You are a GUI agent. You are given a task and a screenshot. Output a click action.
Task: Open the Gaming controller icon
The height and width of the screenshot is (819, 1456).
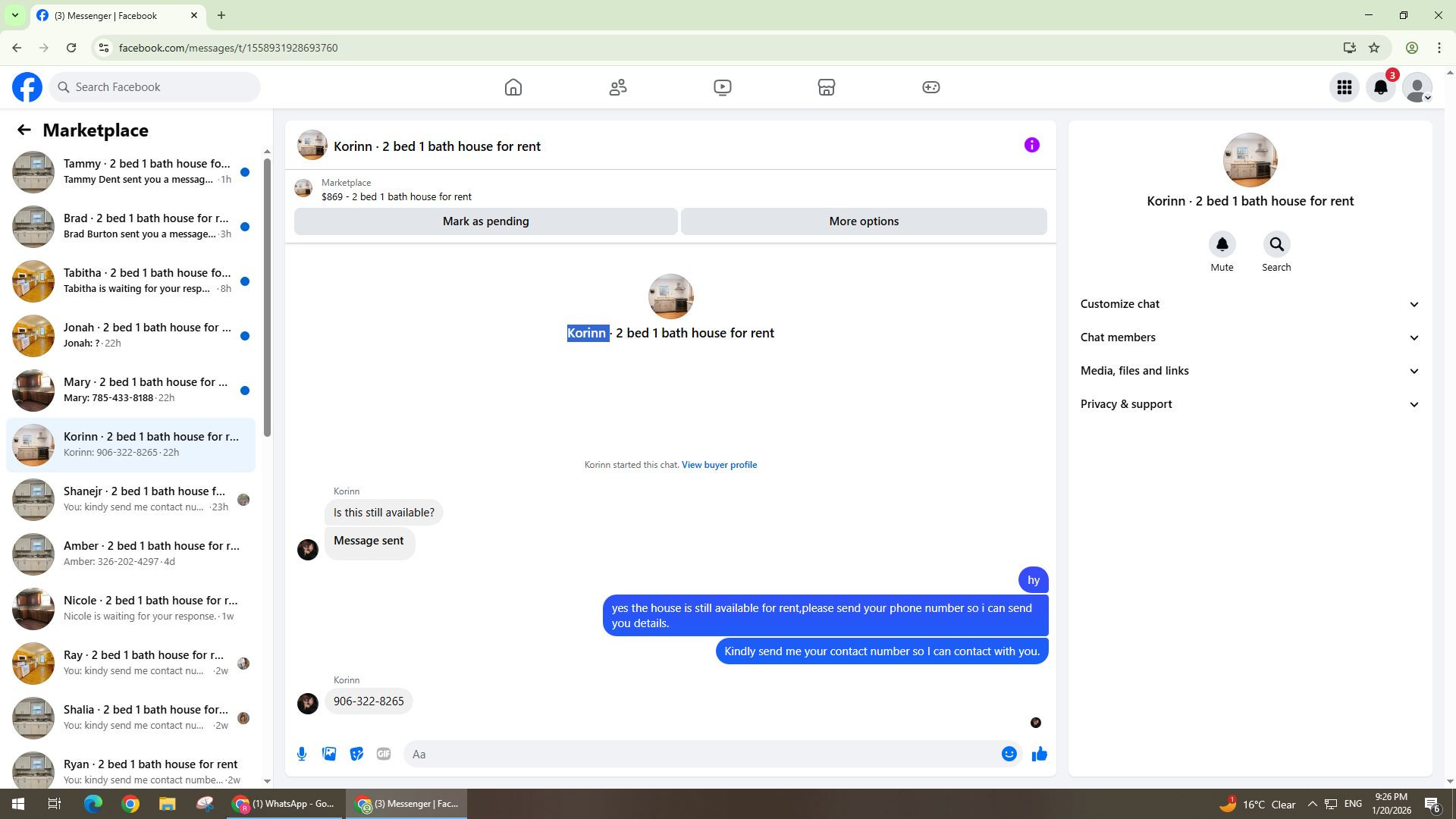(931, 87)
